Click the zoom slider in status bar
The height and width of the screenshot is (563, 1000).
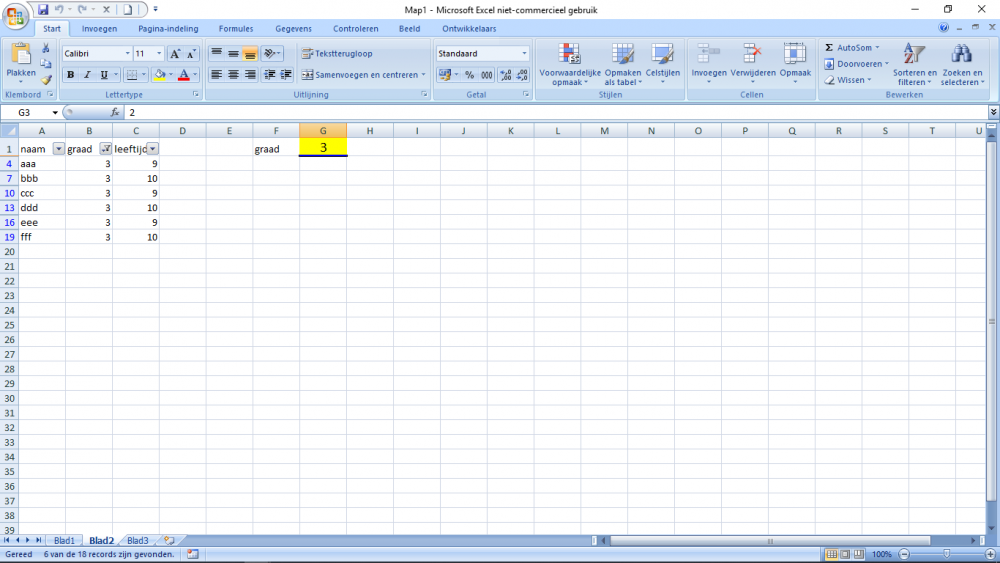coord(947,554)
